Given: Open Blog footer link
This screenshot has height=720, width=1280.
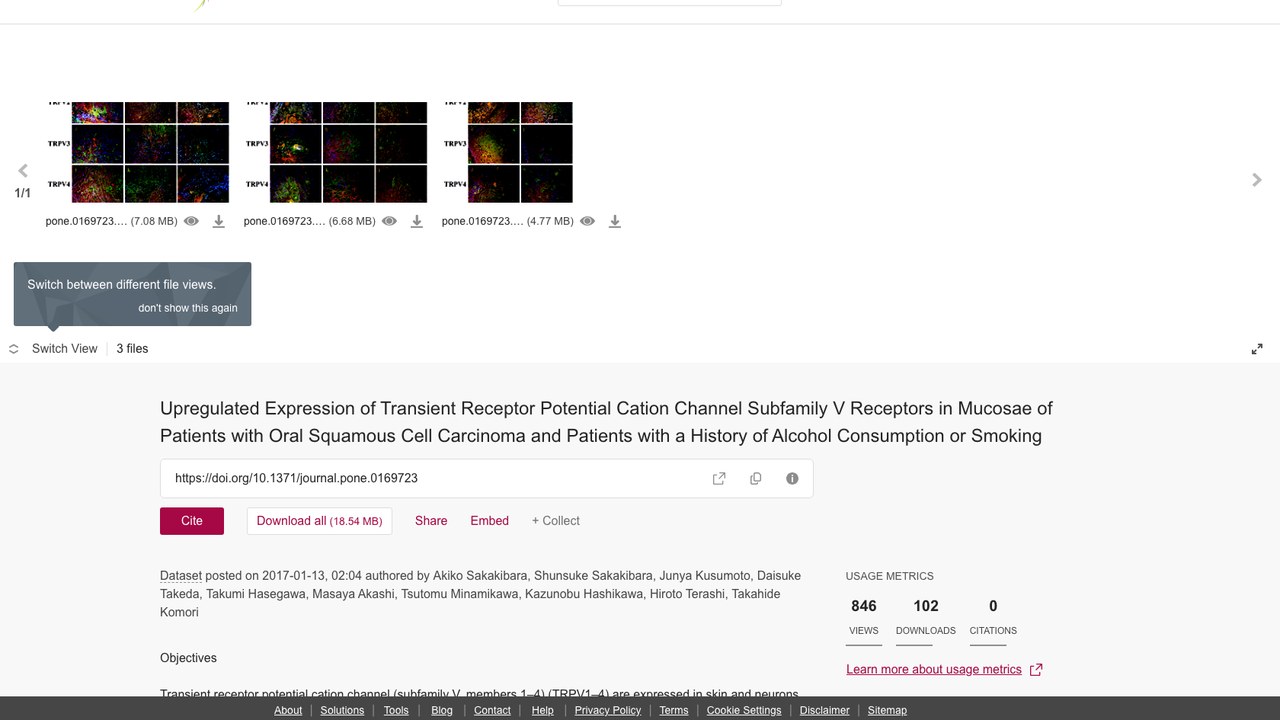Looking at the screenshot, I should pyautogui.click(x=442, y=710).
